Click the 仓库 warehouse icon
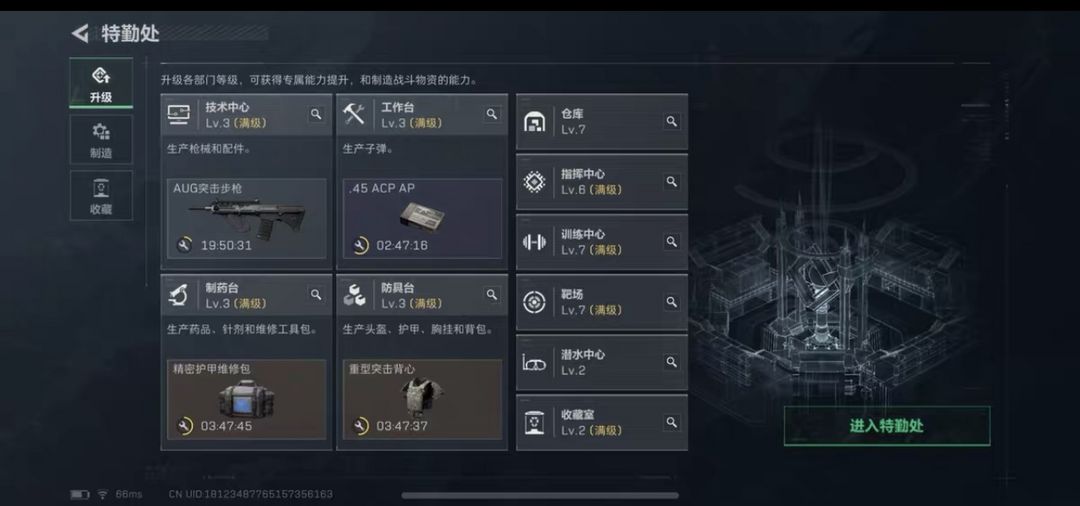This screenshot has width=1080, height=506. [534, 122]
